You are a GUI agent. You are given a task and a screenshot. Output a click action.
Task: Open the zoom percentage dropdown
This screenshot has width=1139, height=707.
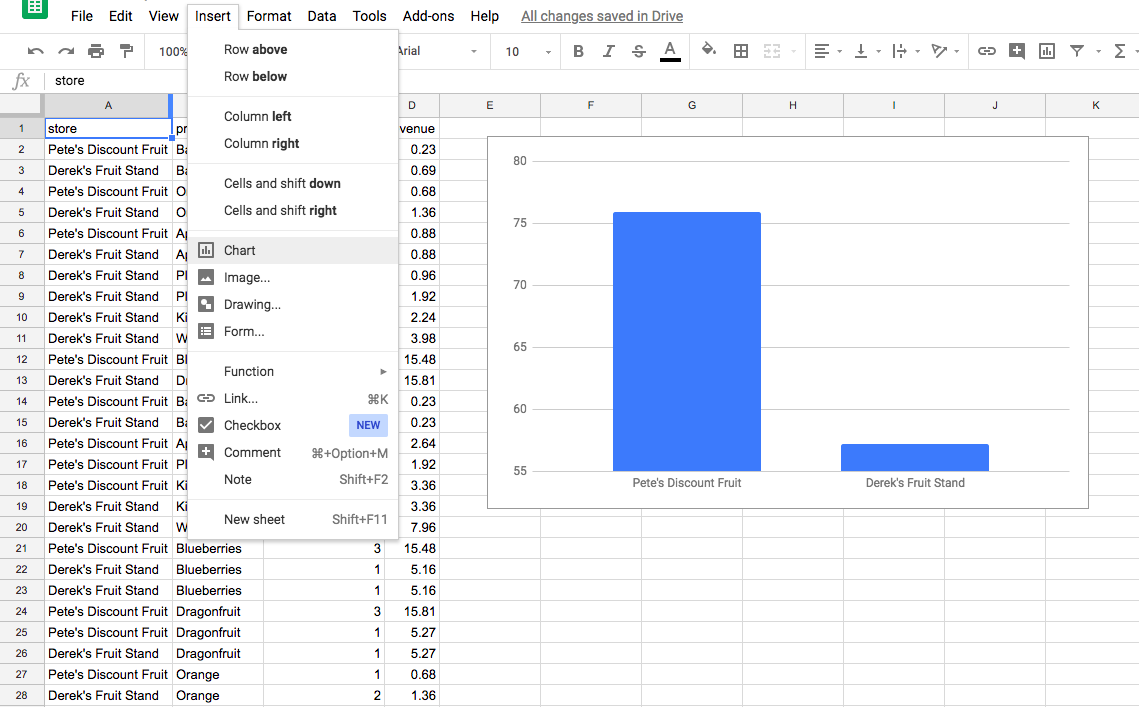(173, 52)
